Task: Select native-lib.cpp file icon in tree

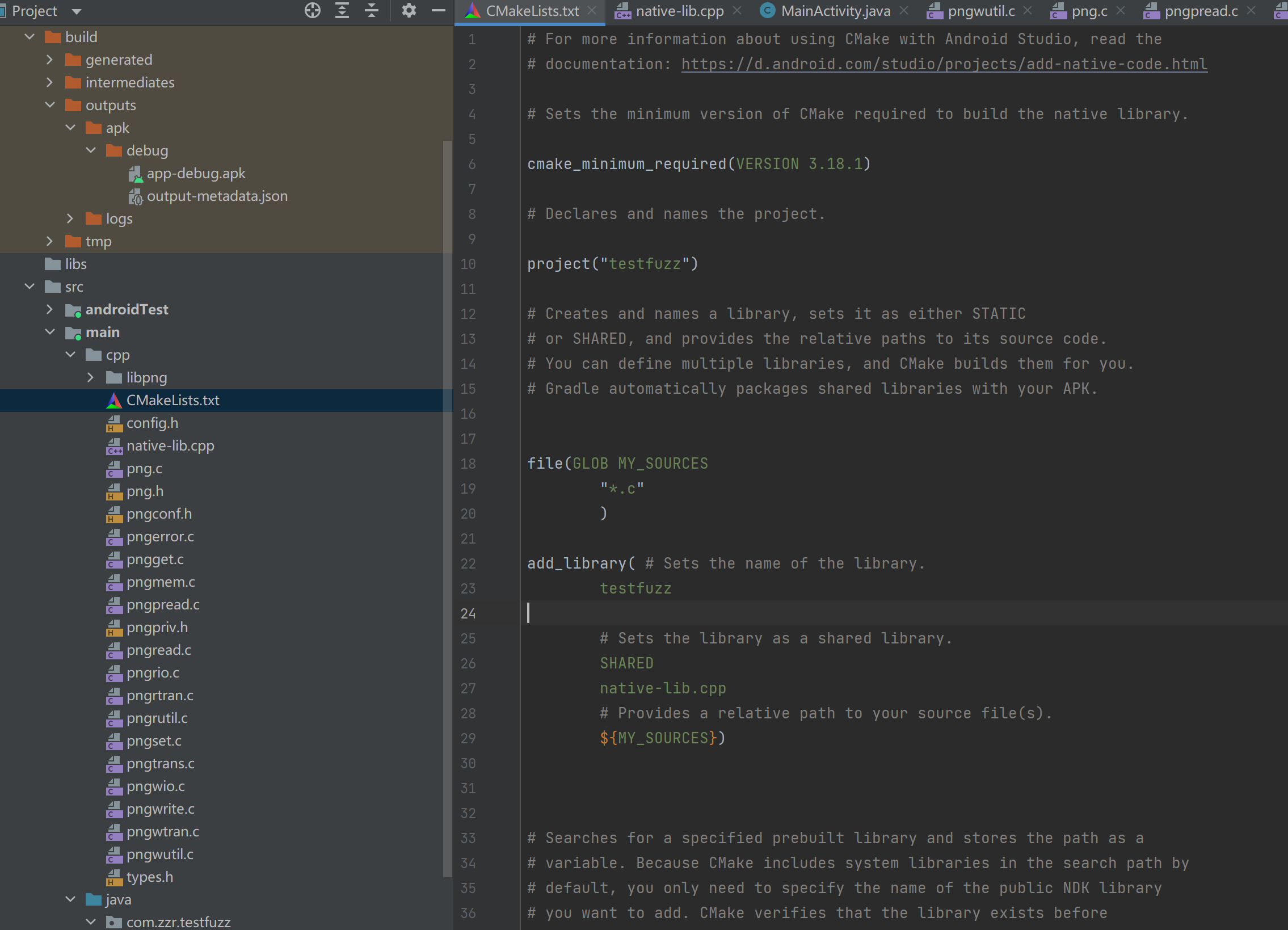Action: 114,446
